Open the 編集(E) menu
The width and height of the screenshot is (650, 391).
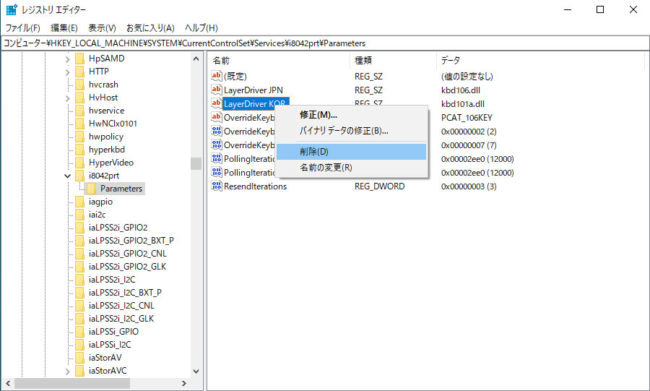click(64, 28)
